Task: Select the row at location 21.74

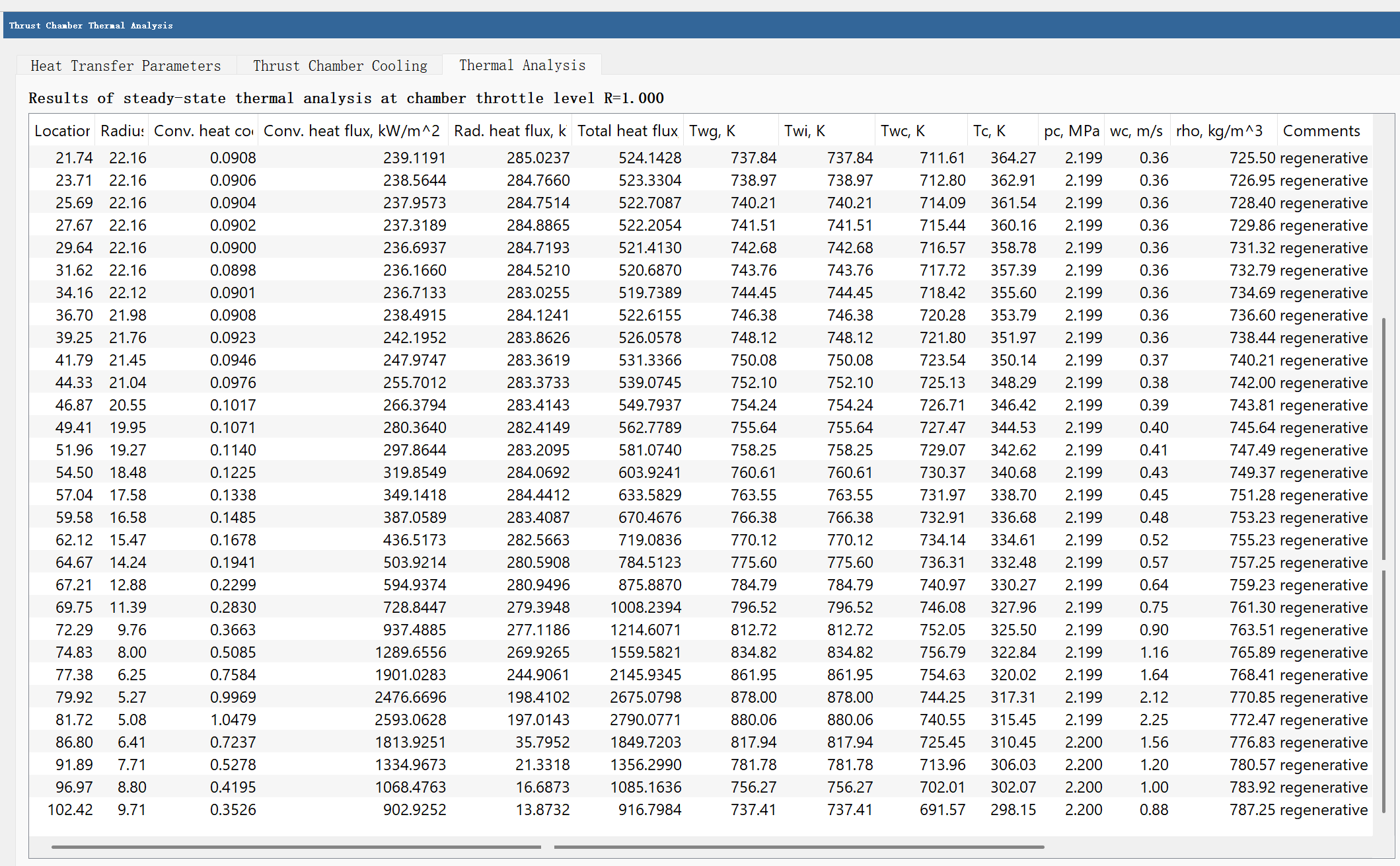Action: 74,158
